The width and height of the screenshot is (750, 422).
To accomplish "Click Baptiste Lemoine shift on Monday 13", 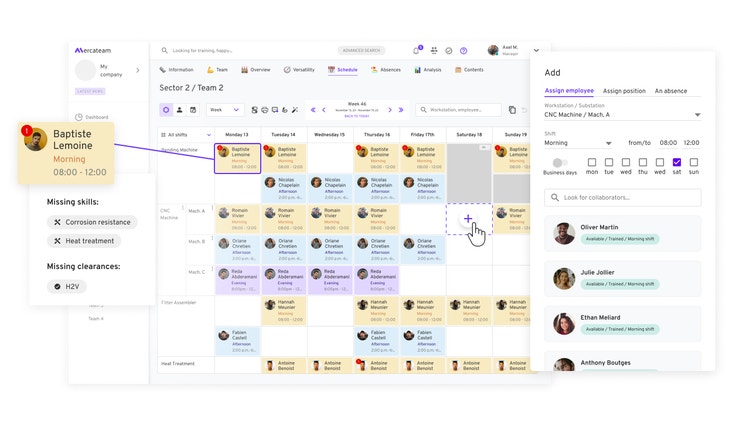I will click(x=238, y=158).
